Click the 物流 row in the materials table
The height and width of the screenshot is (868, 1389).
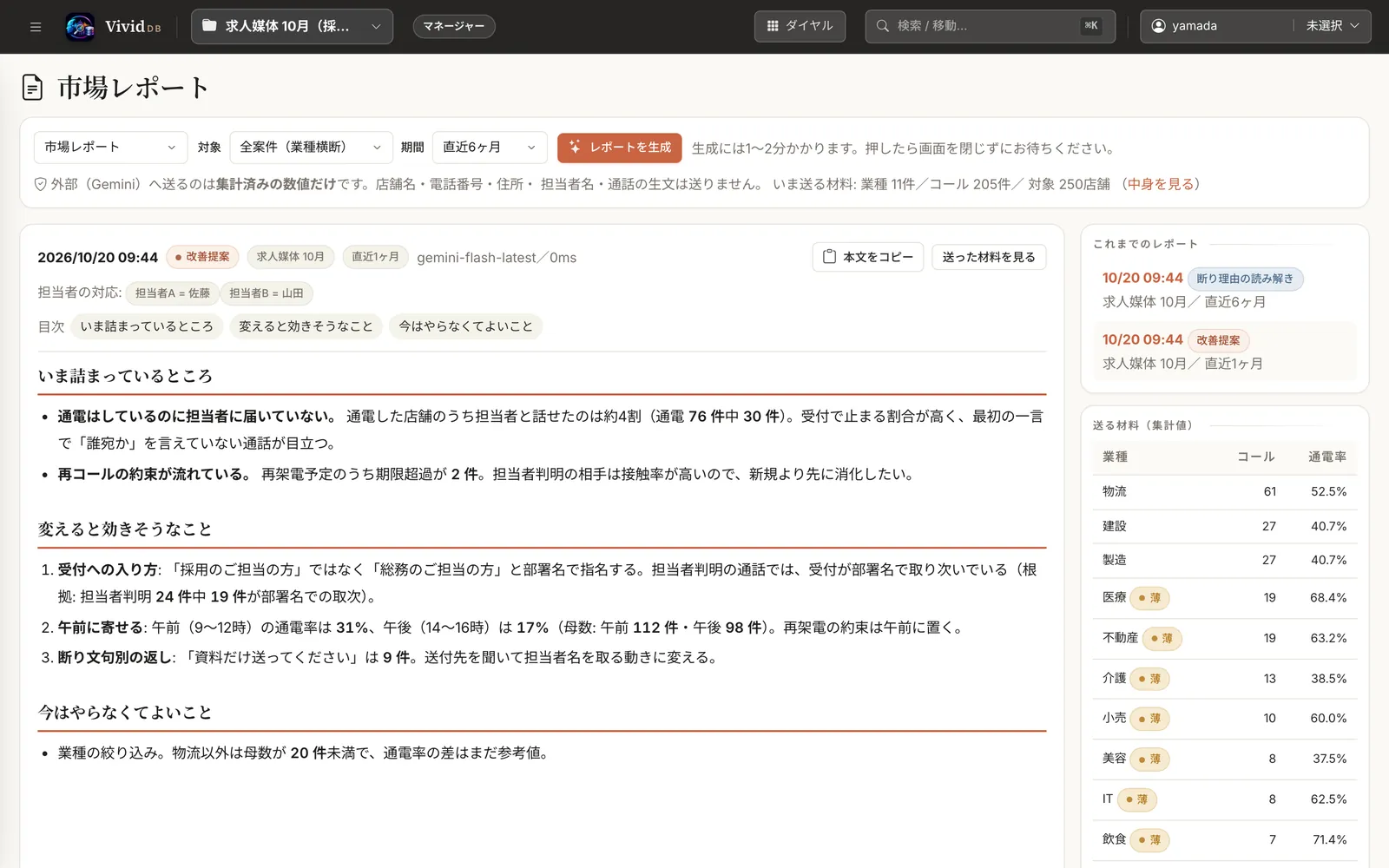1224,491
